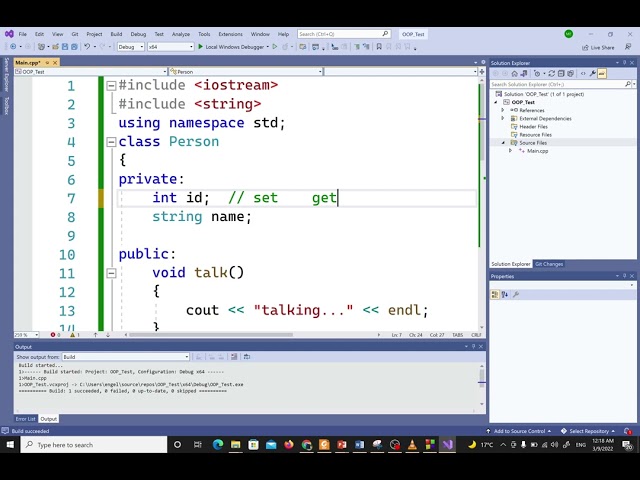
Task: Switch to the Git Changes tab
Action: [549, 264]
